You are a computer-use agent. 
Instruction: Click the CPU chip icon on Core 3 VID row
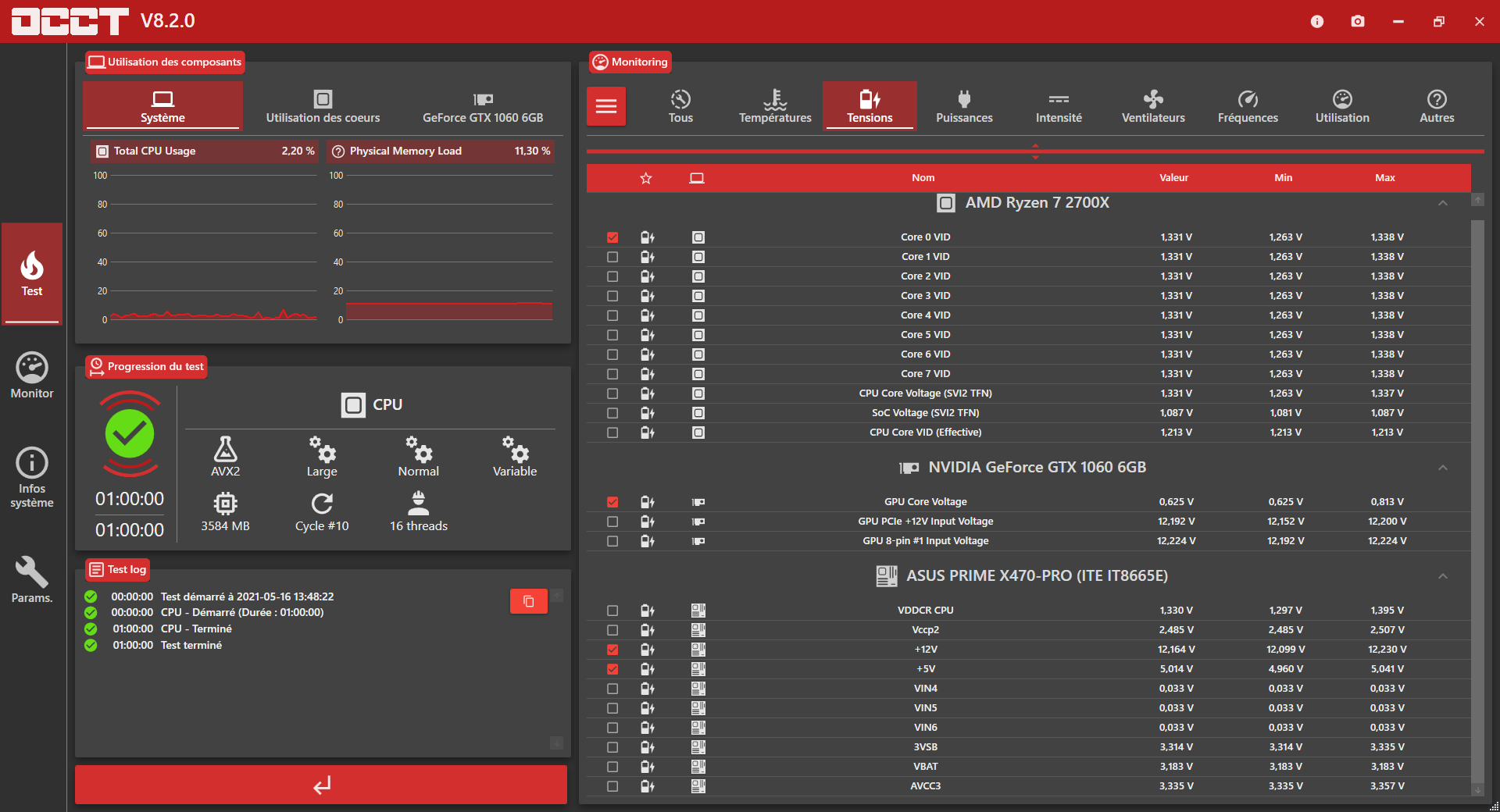(698, 296)
